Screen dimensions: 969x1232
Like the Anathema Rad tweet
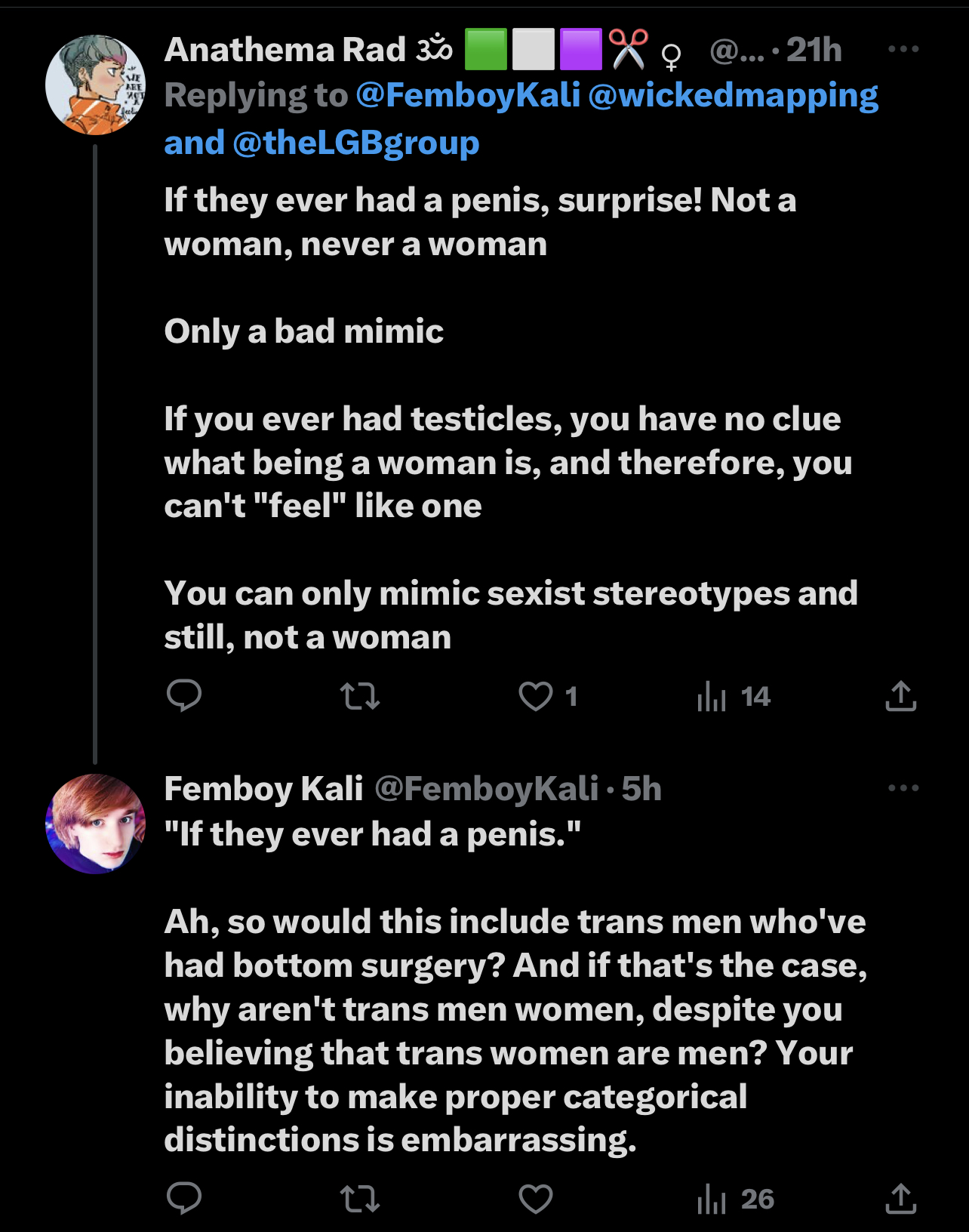(548, 696)
